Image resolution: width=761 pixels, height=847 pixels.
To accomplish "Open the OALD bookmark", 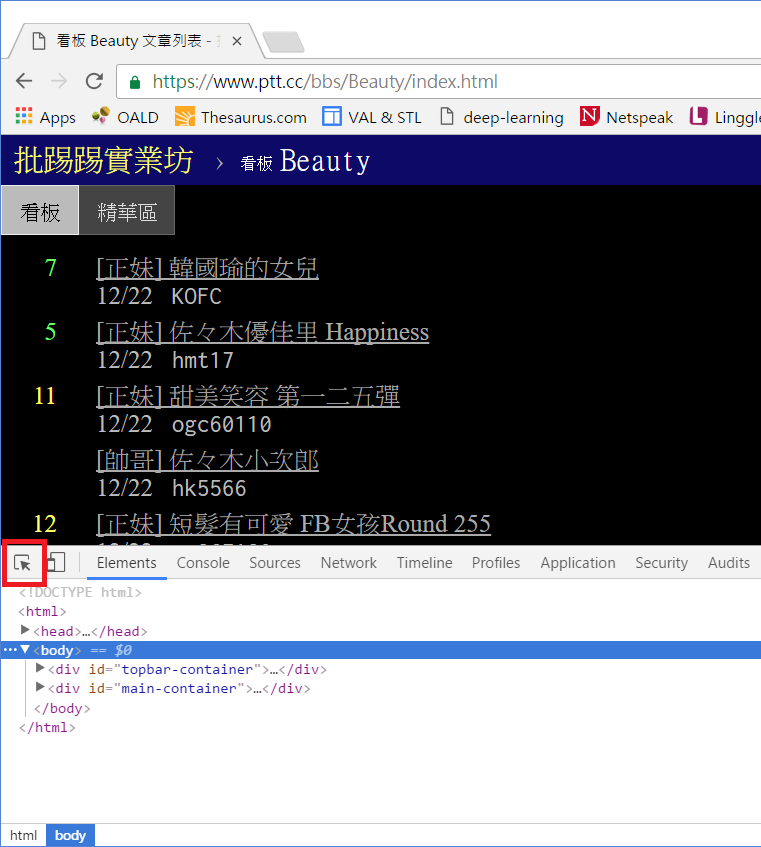I will [125, 117].
